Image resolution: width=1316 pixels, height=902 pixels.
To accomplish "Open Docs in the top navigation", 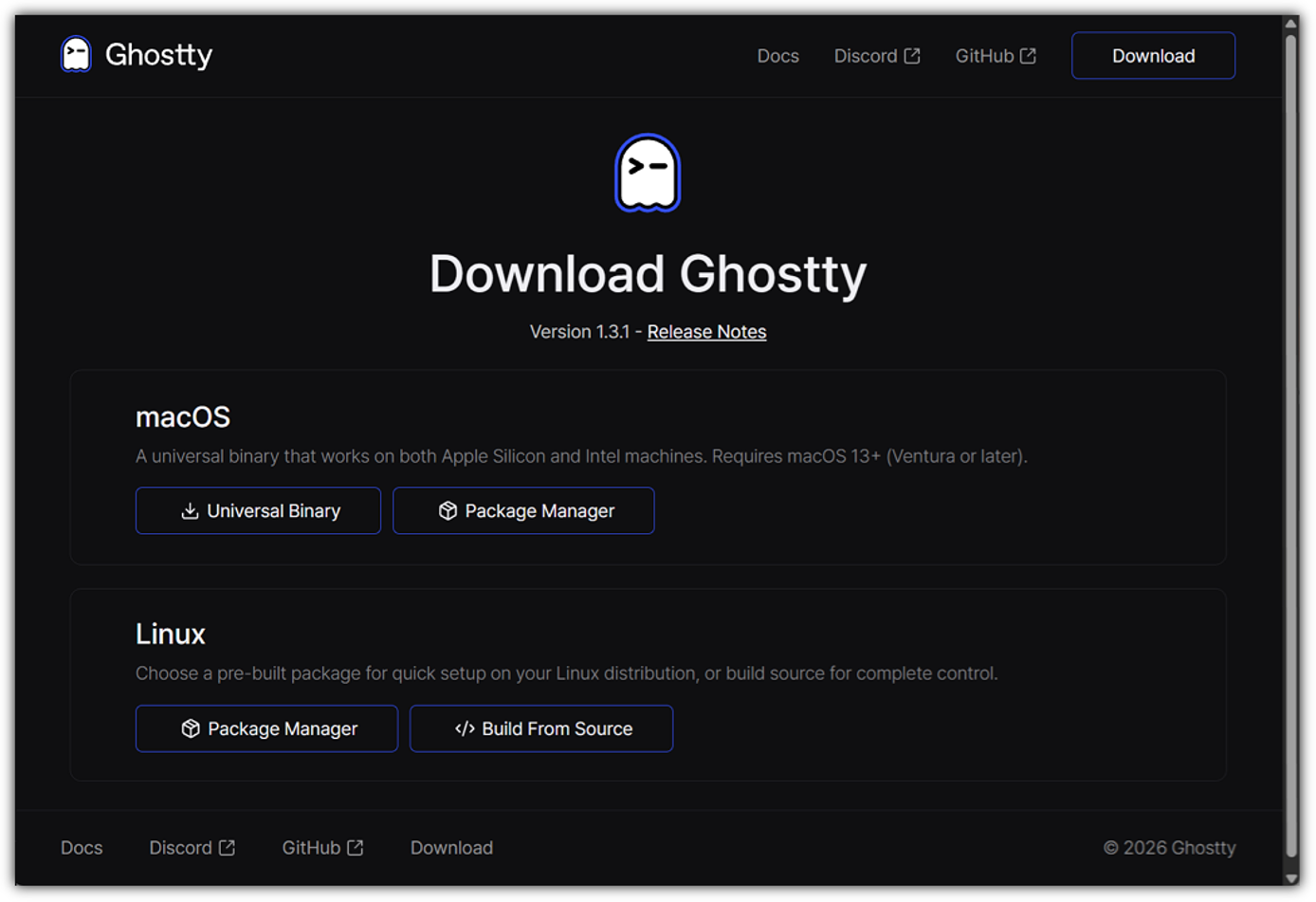I will pos(777,56).
